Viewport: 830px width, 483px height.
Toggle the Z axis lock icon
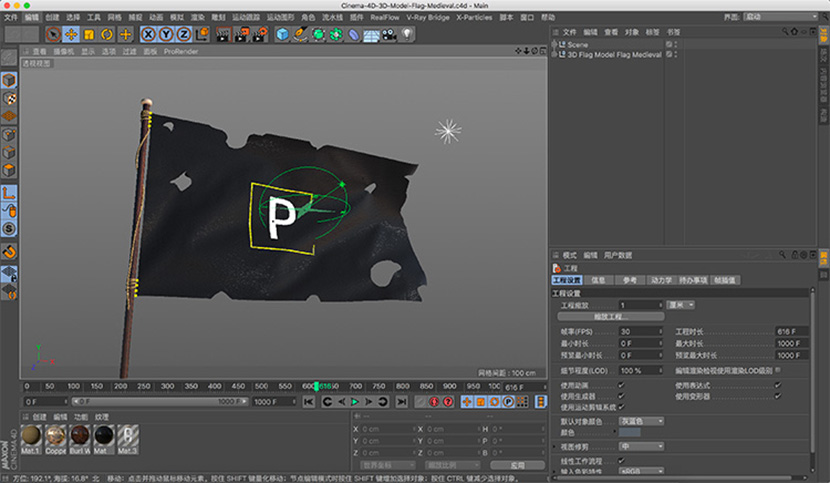click(x=186, y=34)
